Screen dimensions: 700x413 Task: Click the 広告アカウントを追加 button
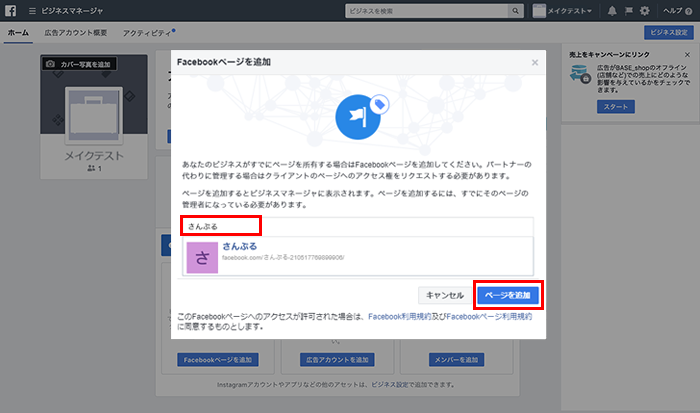[x=337, y=360]
